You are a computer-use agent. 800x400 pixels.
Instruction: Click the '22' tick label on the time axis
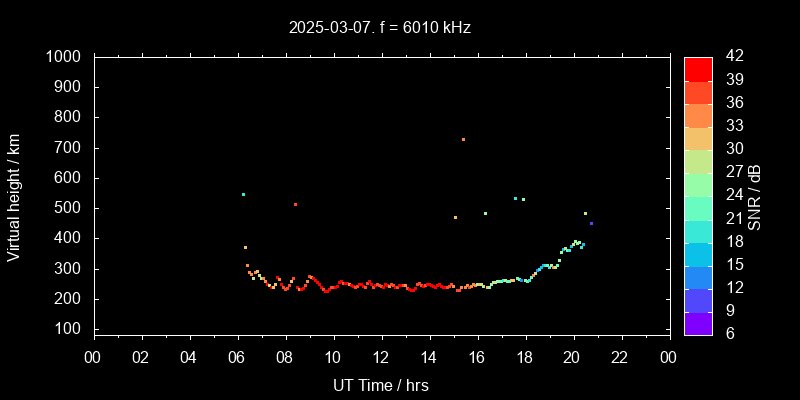pyautogui.click(x=620, y=357)
